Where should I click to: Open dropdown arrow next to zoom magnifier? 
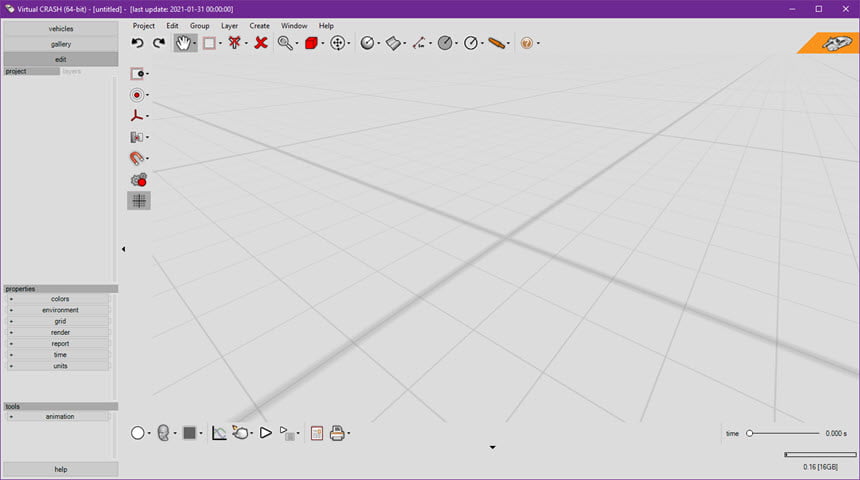[297, 43]
